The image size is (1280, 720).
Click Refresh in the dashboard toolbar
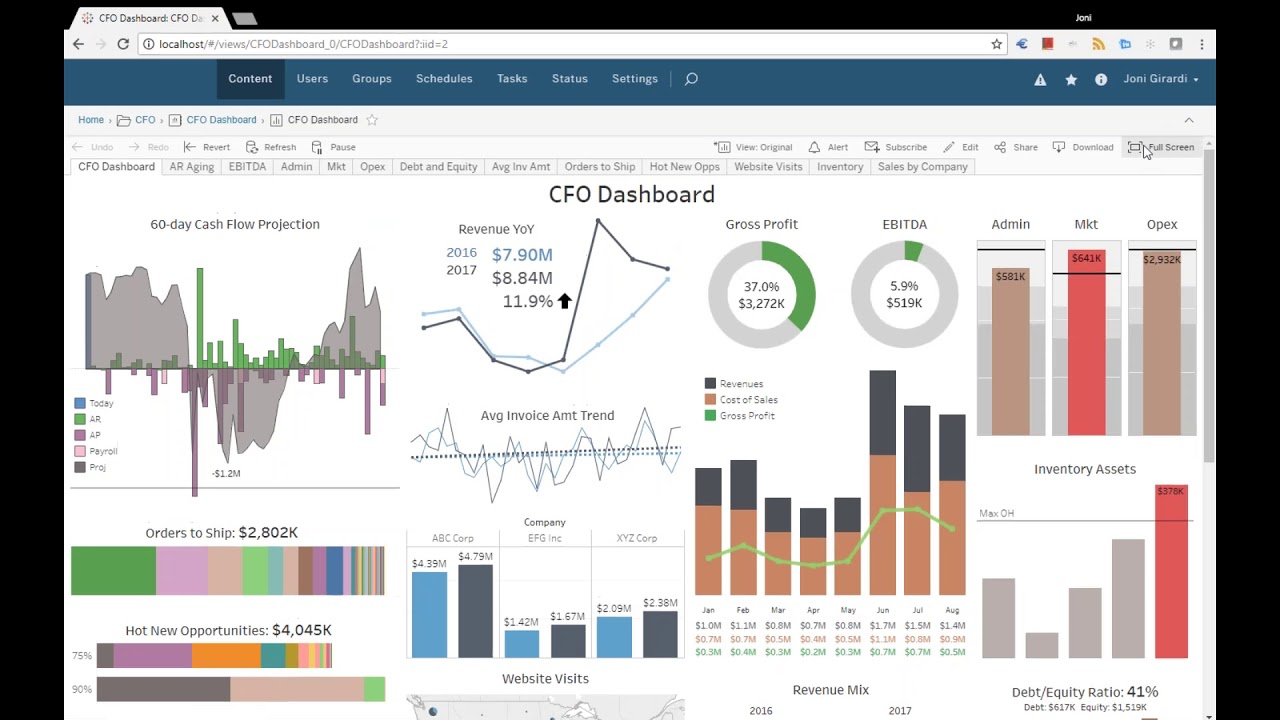point(271,147)
